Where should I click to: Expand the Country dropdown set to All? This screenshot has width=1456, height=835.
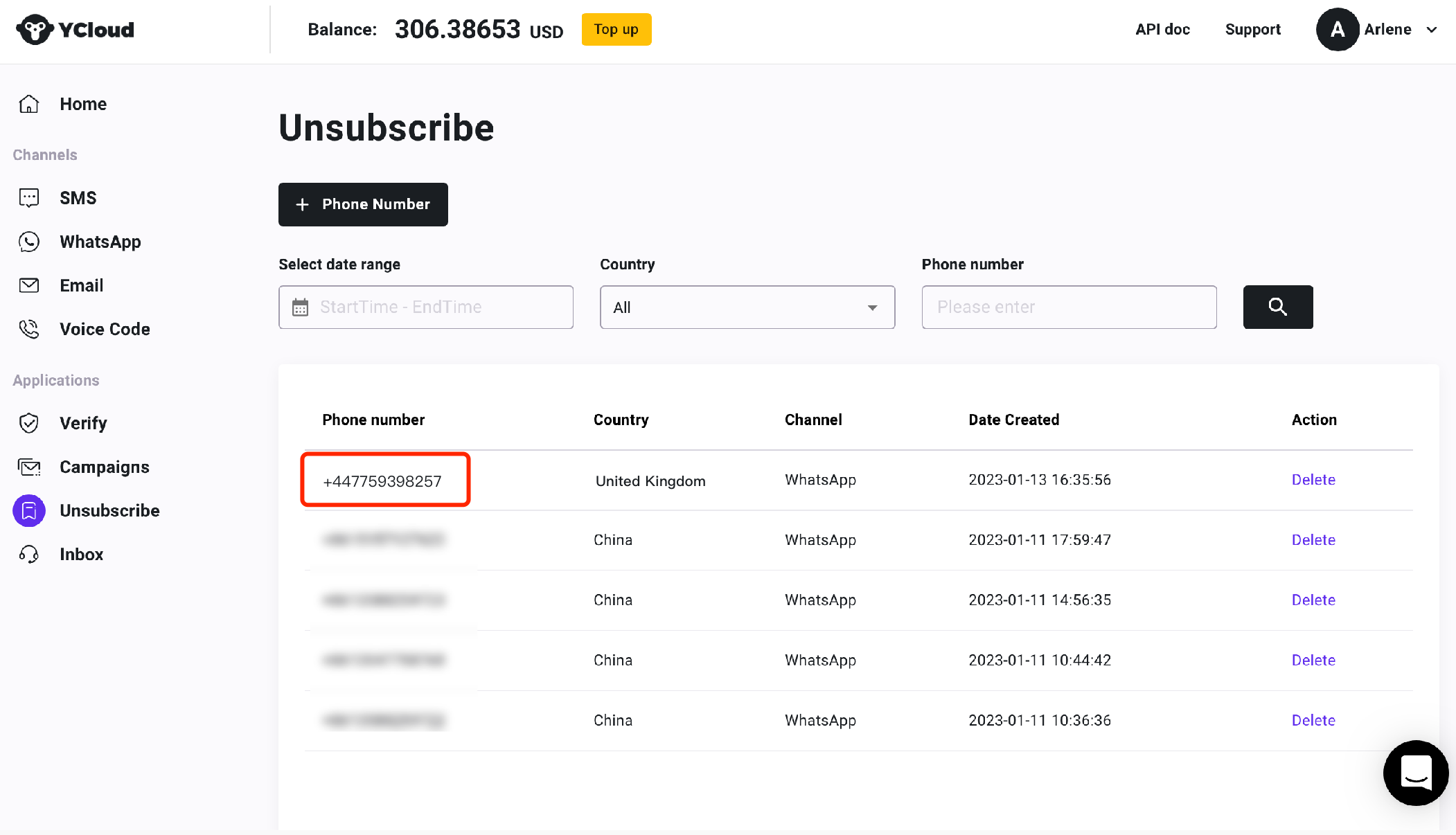(x=747, y=307)
